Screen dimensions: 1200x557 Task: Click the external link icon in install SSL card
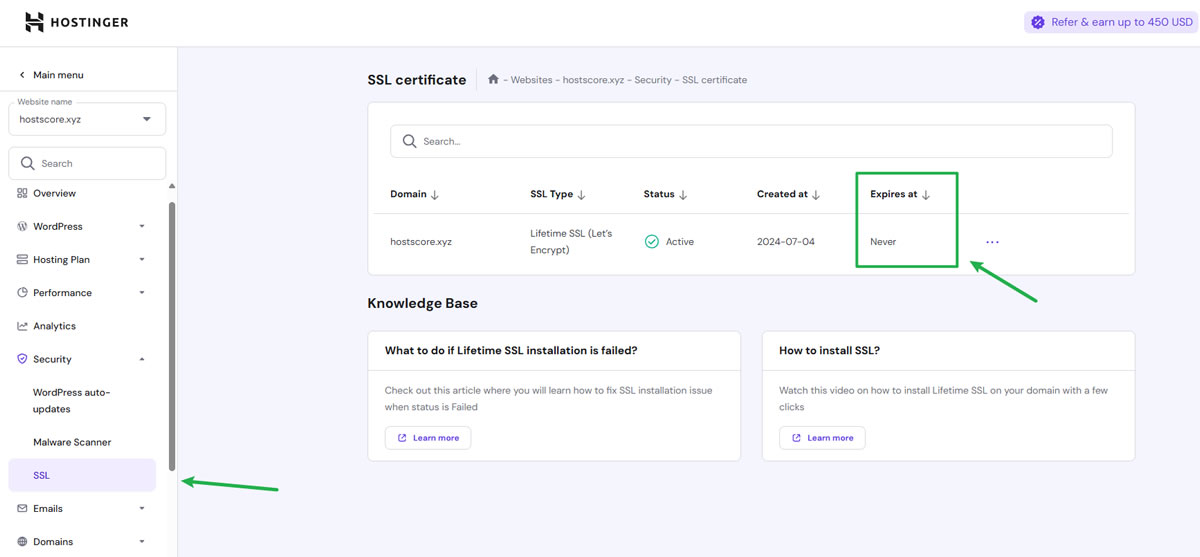coord(797,438)
